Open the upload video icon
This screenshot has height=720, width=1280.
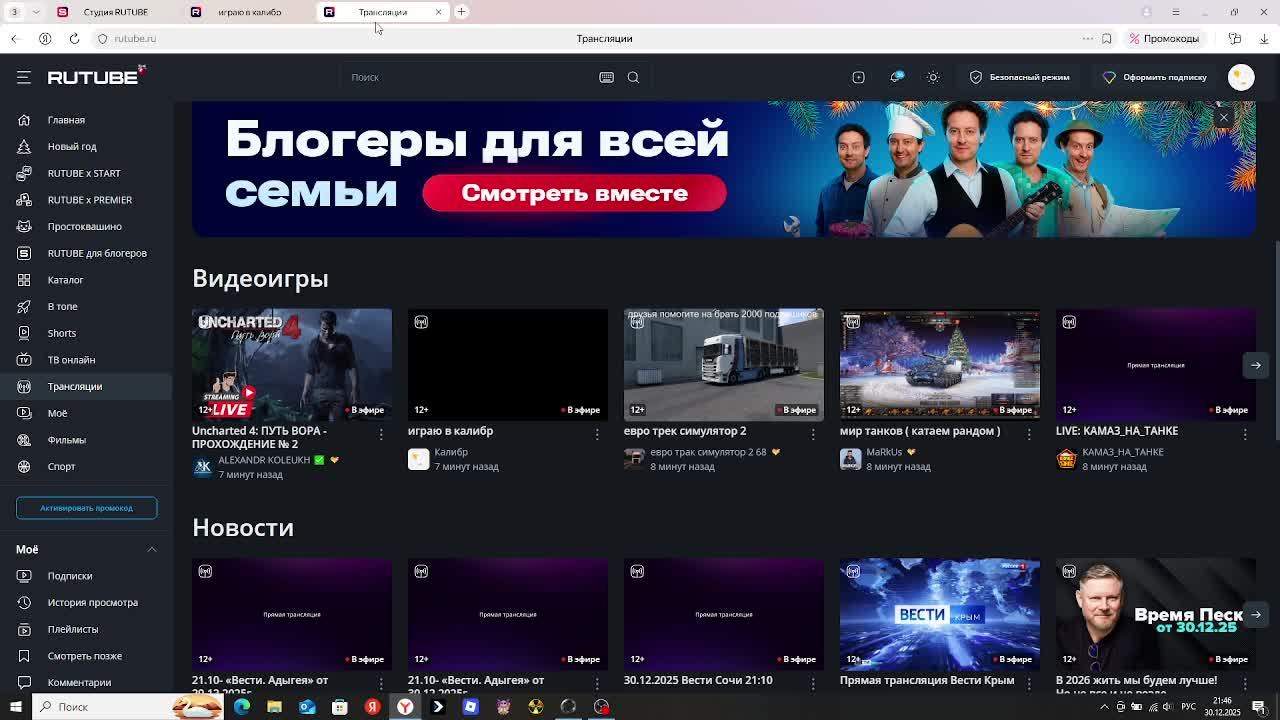858,77
